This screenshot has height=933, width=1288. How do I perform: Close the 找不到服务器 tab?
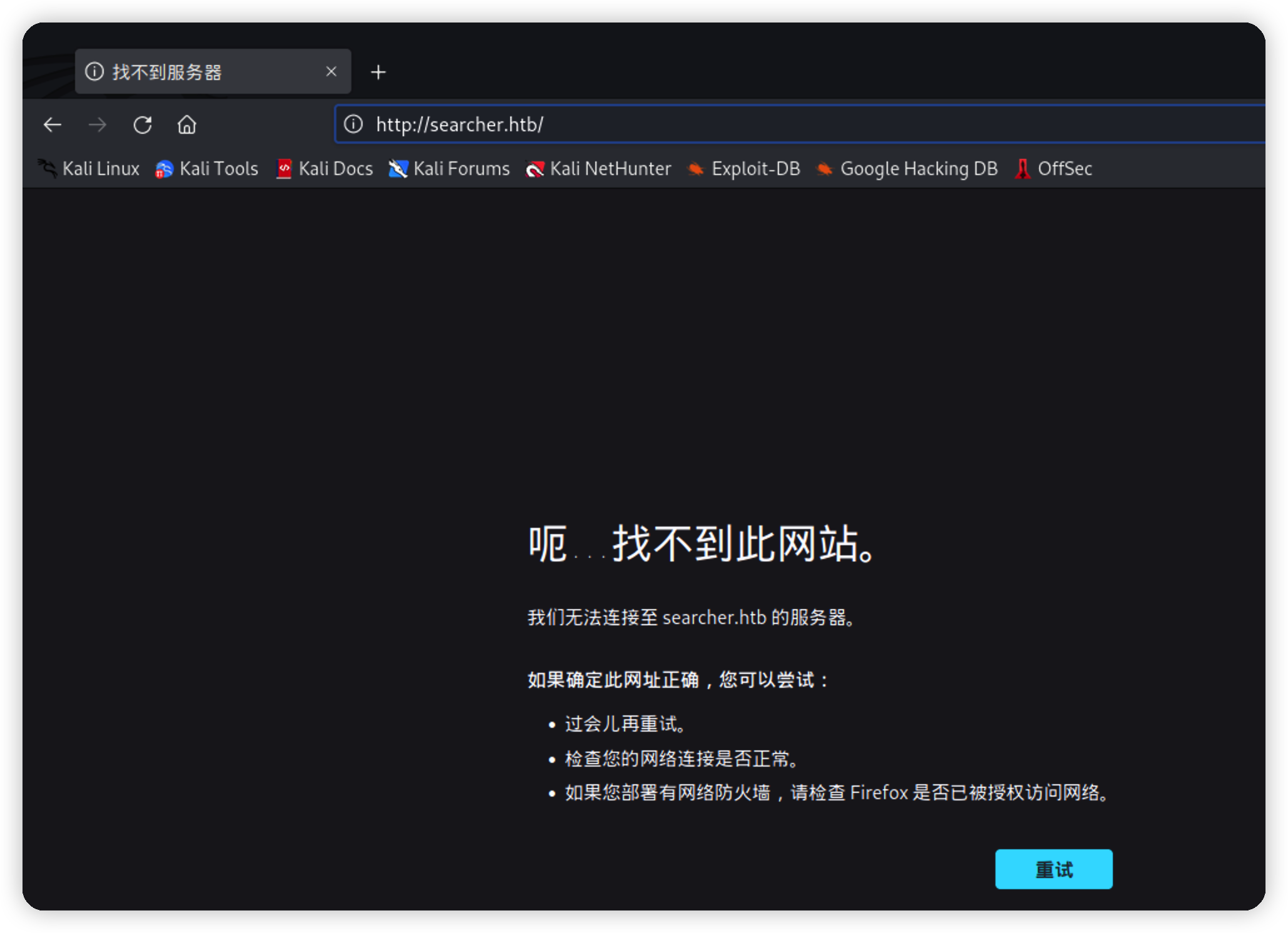(x=331, y=72)
